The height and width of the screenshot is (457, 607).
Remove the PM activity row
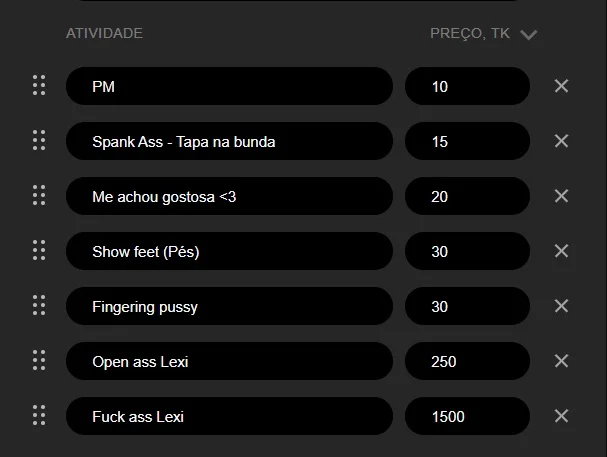pos(561,86)
